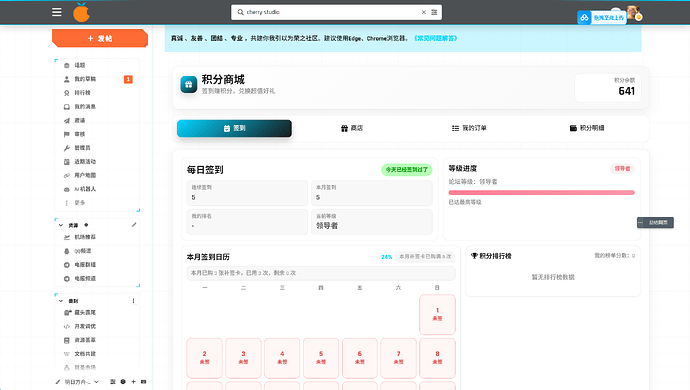Open the user avatar menu
This screenshot has height=390, width=690.
[x=633, y=12]
